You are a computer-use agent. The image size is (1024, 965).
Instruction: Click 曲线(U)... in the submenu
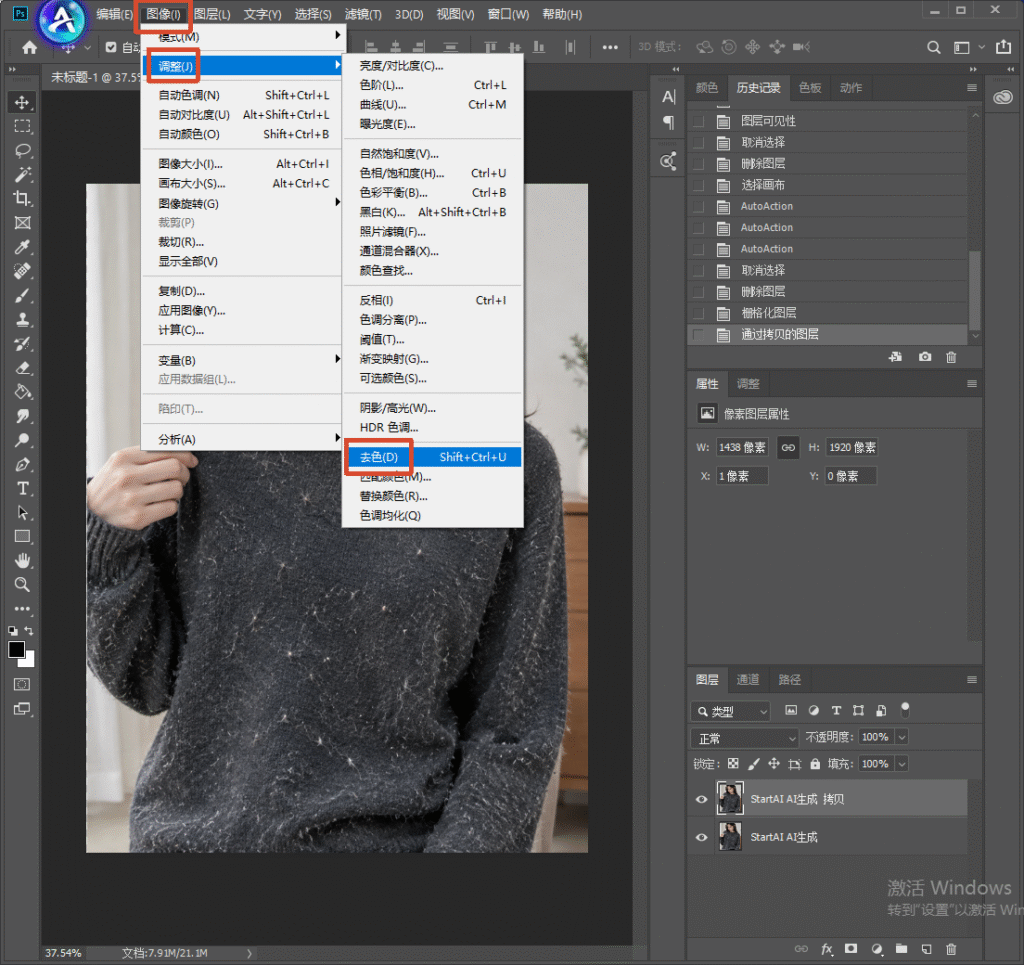(x=432, y=104)
